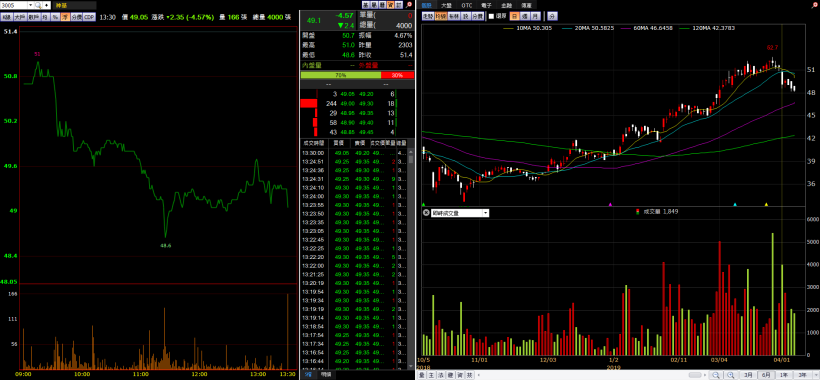Expand the volume indicator selection dropdown

pyautogui.click(x=486, y=213)
